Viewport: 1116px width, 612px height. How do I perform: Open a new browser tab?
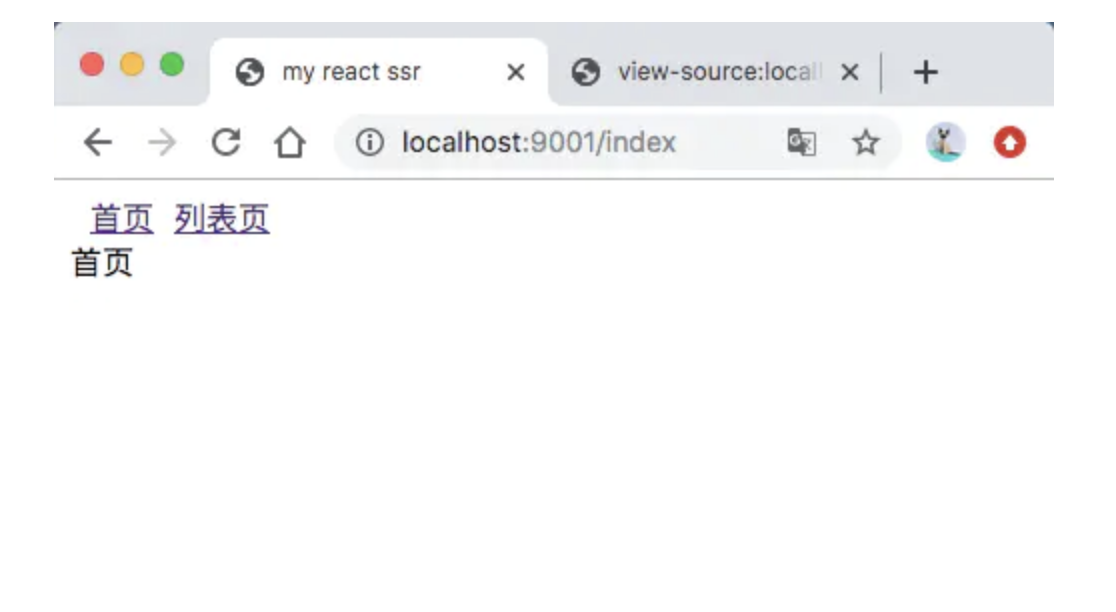click(x=926, y=72)
